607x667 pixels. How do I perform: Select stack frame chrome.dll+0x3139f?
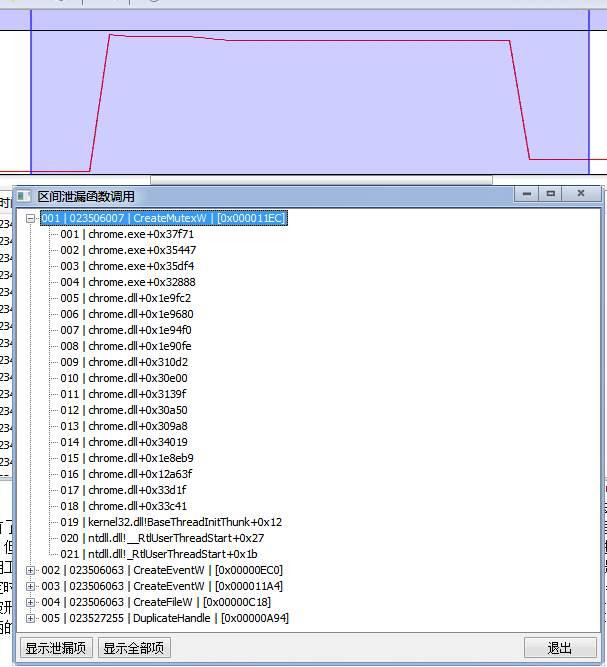click(123, 394)
